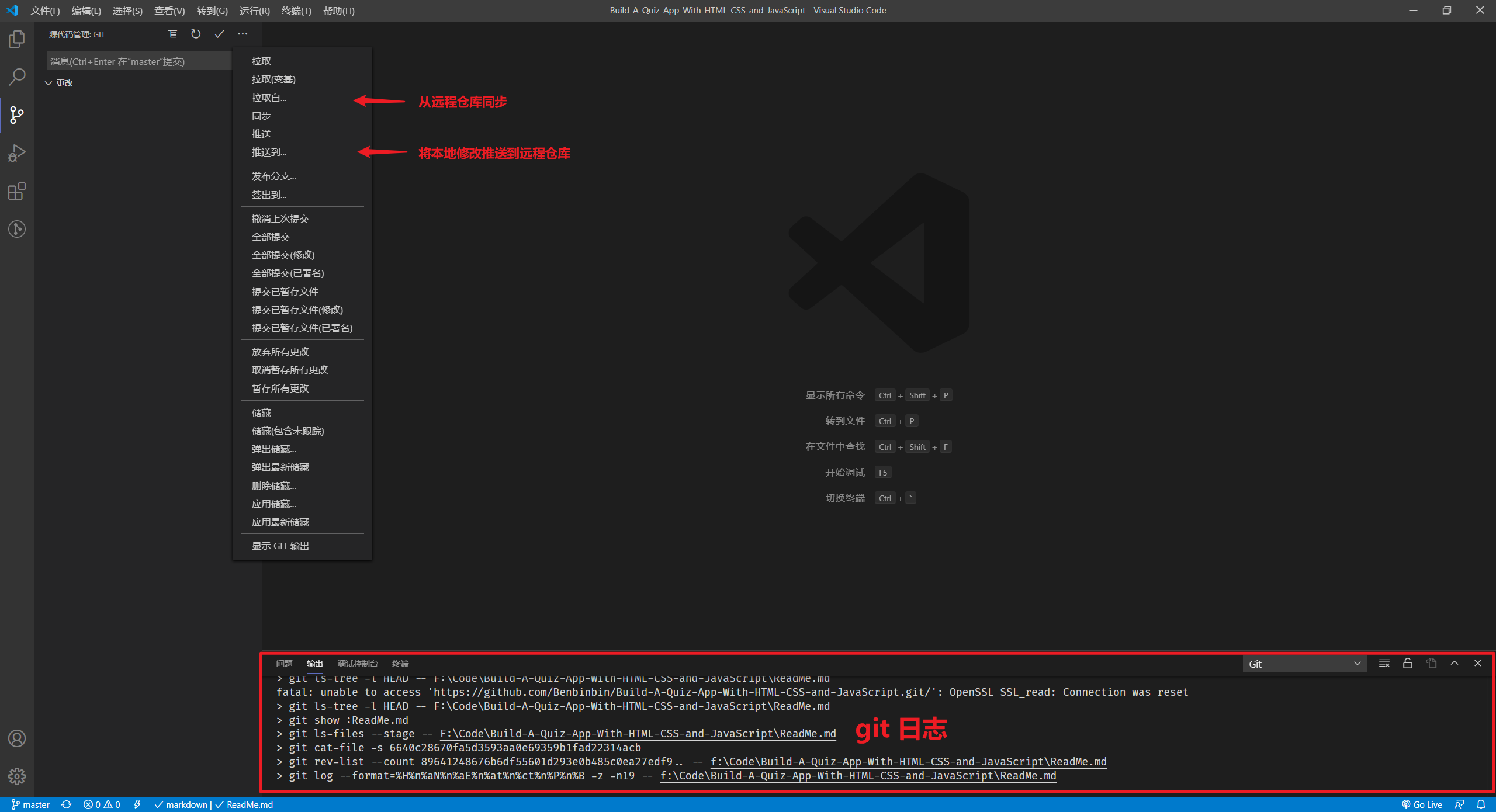Viewport: 1496px width, 812px height.
Task: Maximize the panel size chevron
Action: [1455, 664]
